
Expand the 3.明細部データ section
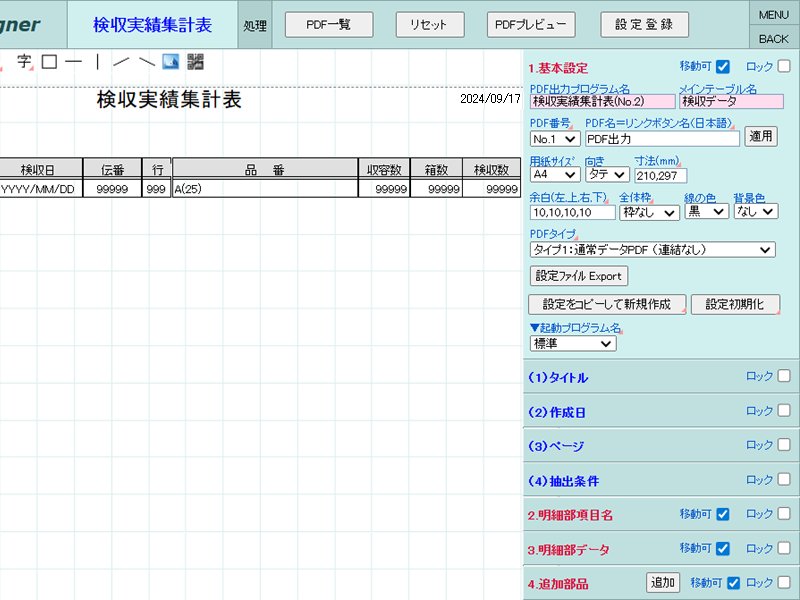[568, 550]
